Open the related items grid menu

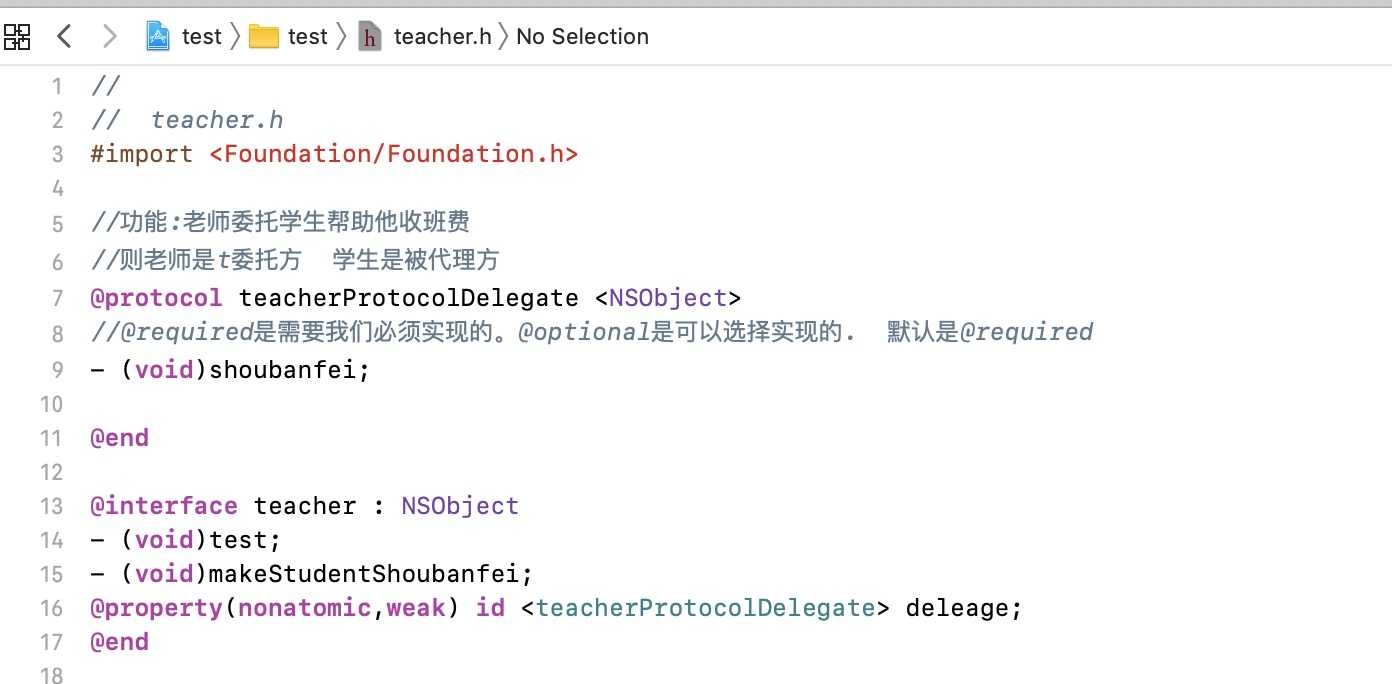tap(17, 37)
